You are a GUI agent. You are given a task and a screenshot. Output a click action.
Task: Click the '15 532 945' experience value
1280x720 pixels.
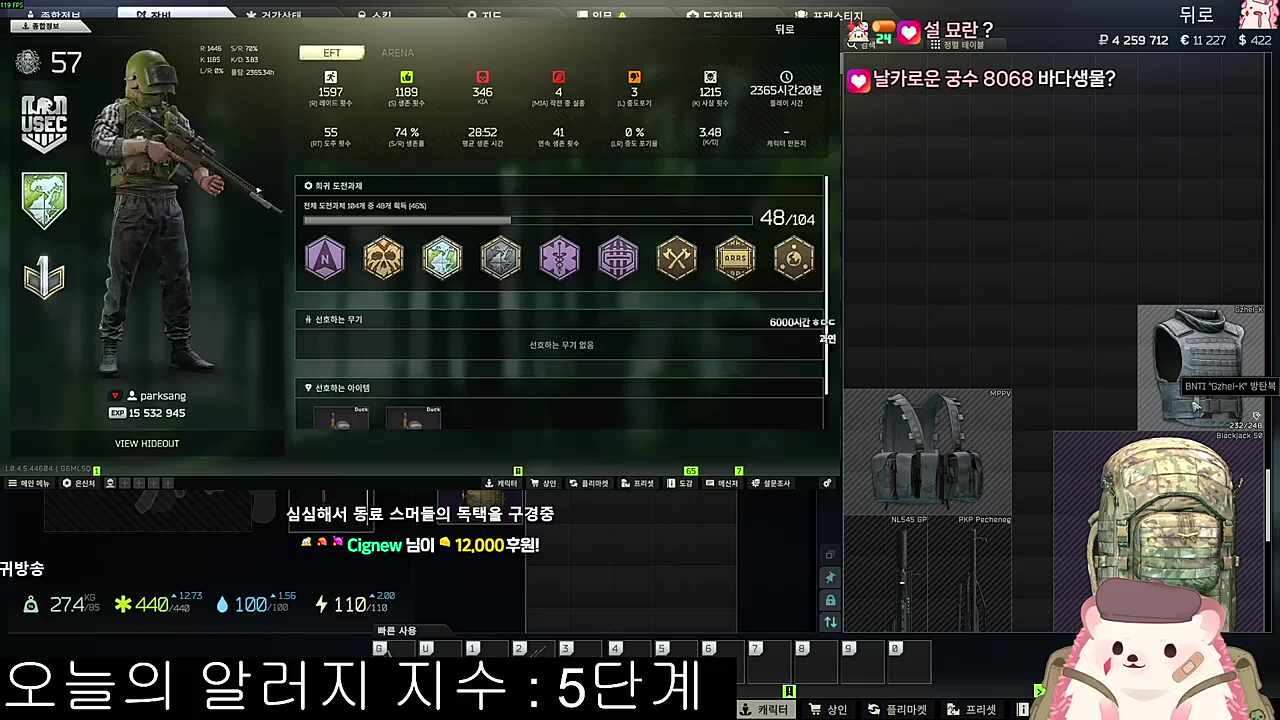157,413
